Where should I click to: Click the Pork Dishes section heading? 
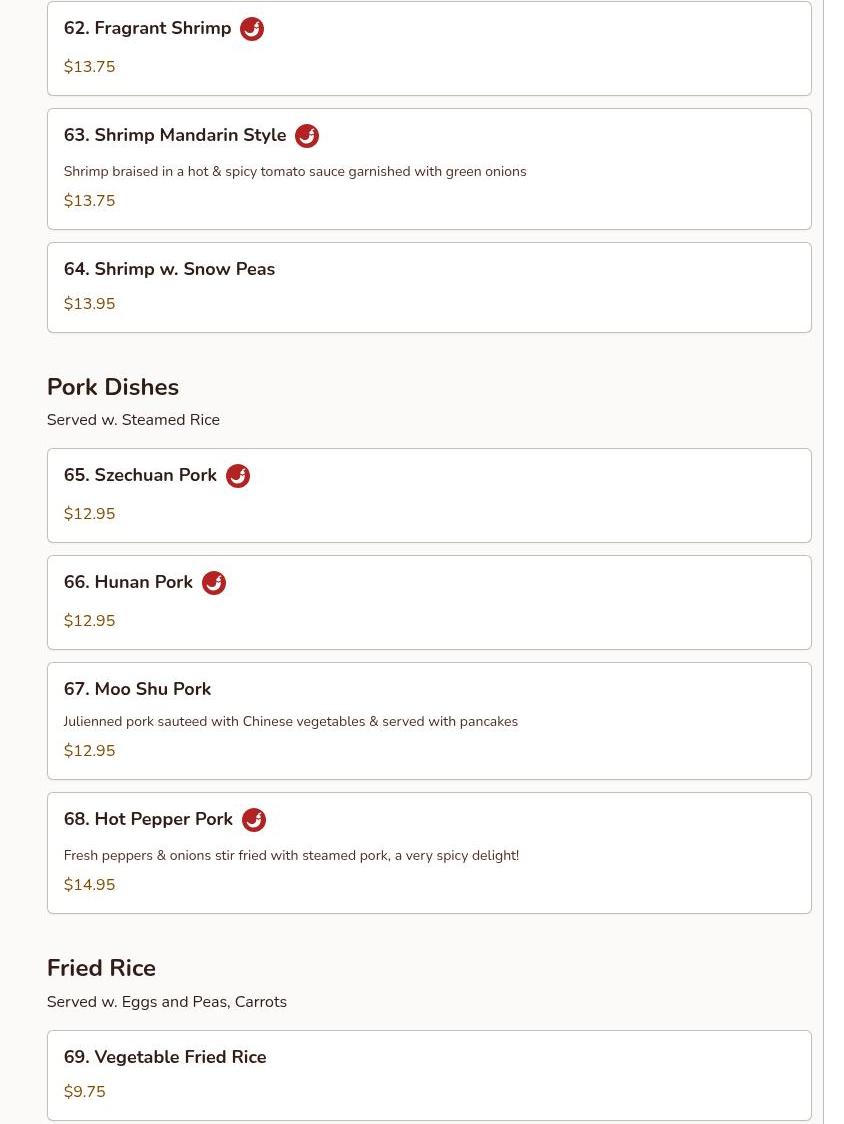tap(113, 387)
